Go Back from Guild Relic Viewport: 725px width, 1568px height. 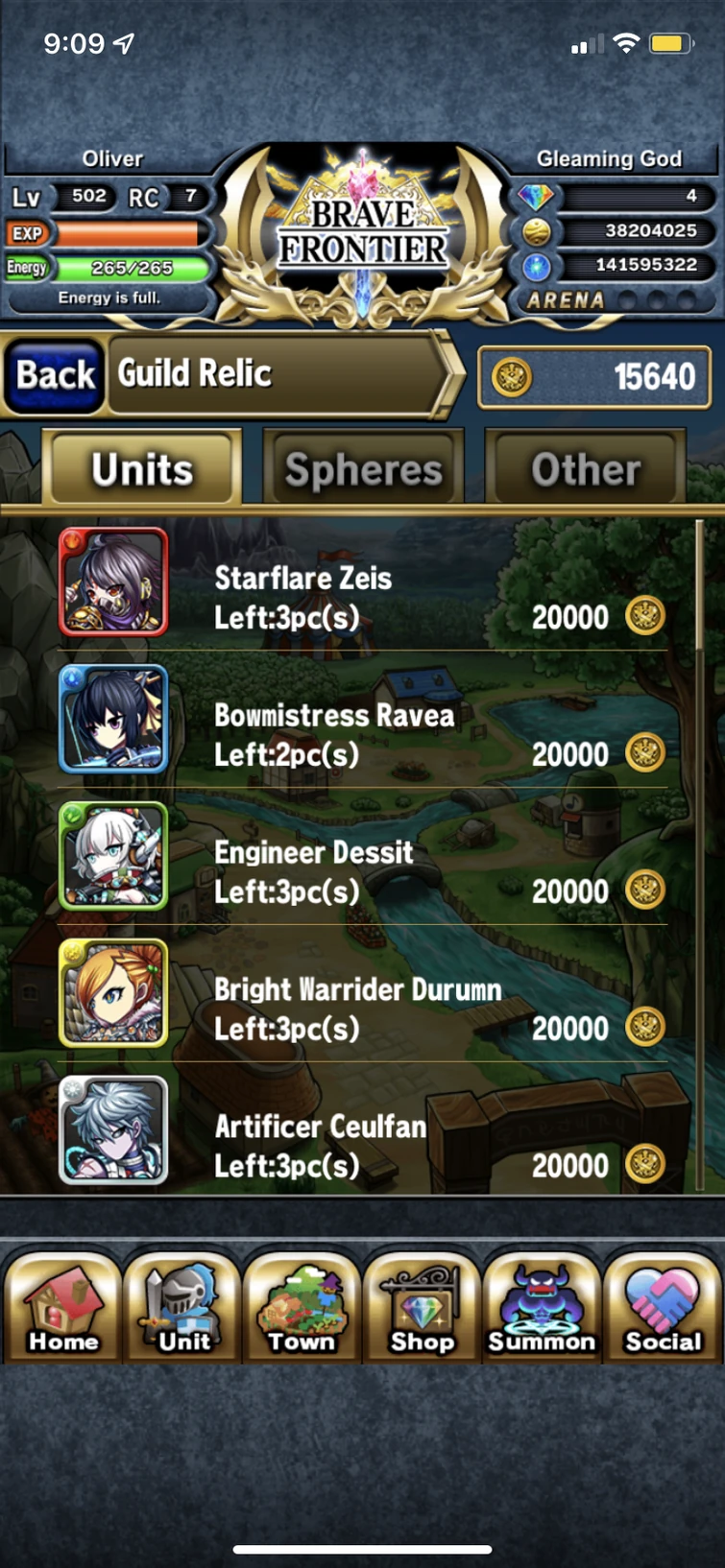tap(55, 375)
